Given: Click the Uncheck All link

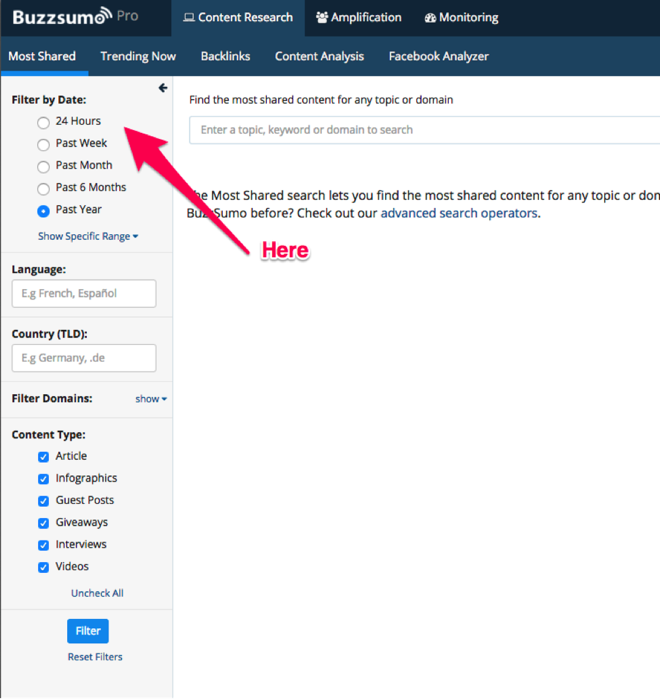Looking at the screenshot, I should point(97,593).
